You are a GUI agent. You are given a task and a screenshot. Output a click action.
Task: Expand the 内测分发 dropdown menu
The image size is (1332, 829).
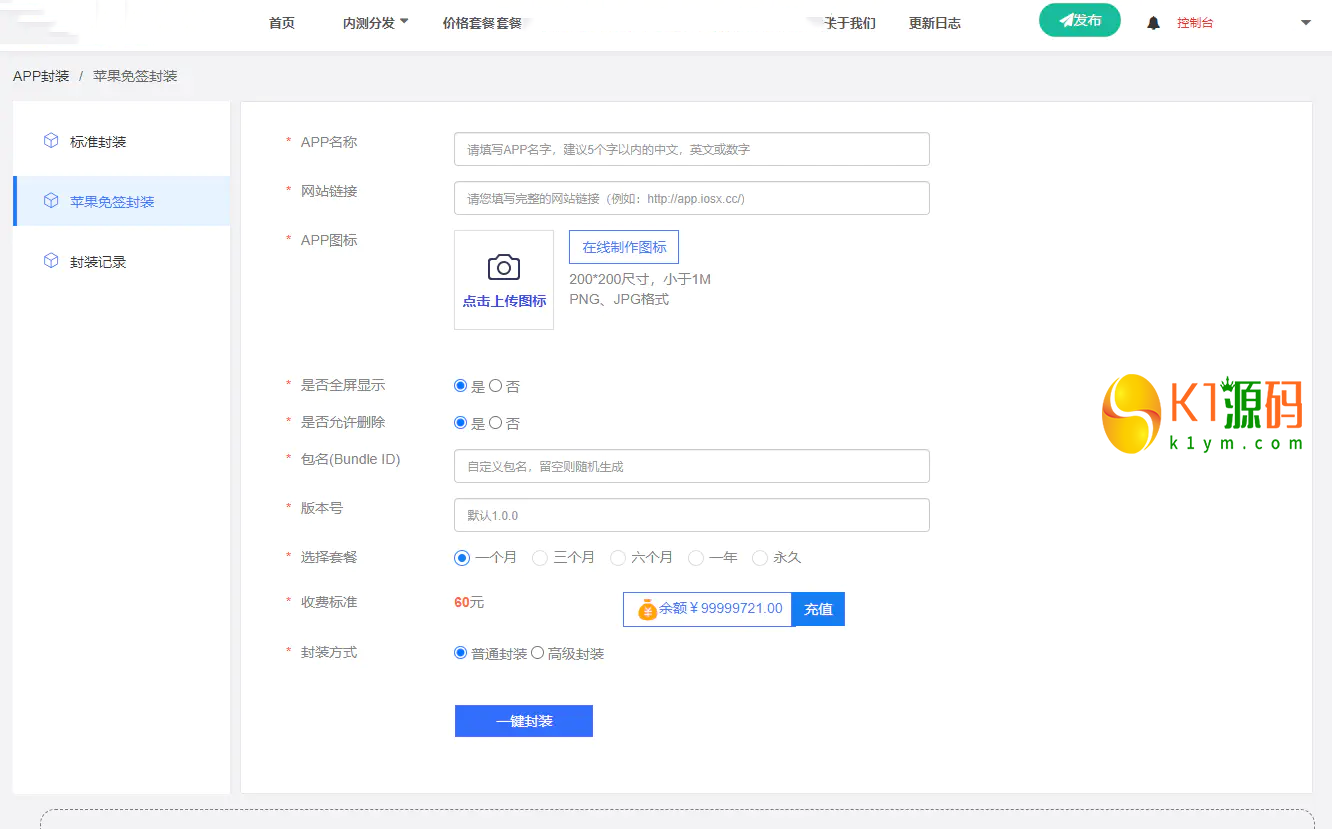pos(375,23)
